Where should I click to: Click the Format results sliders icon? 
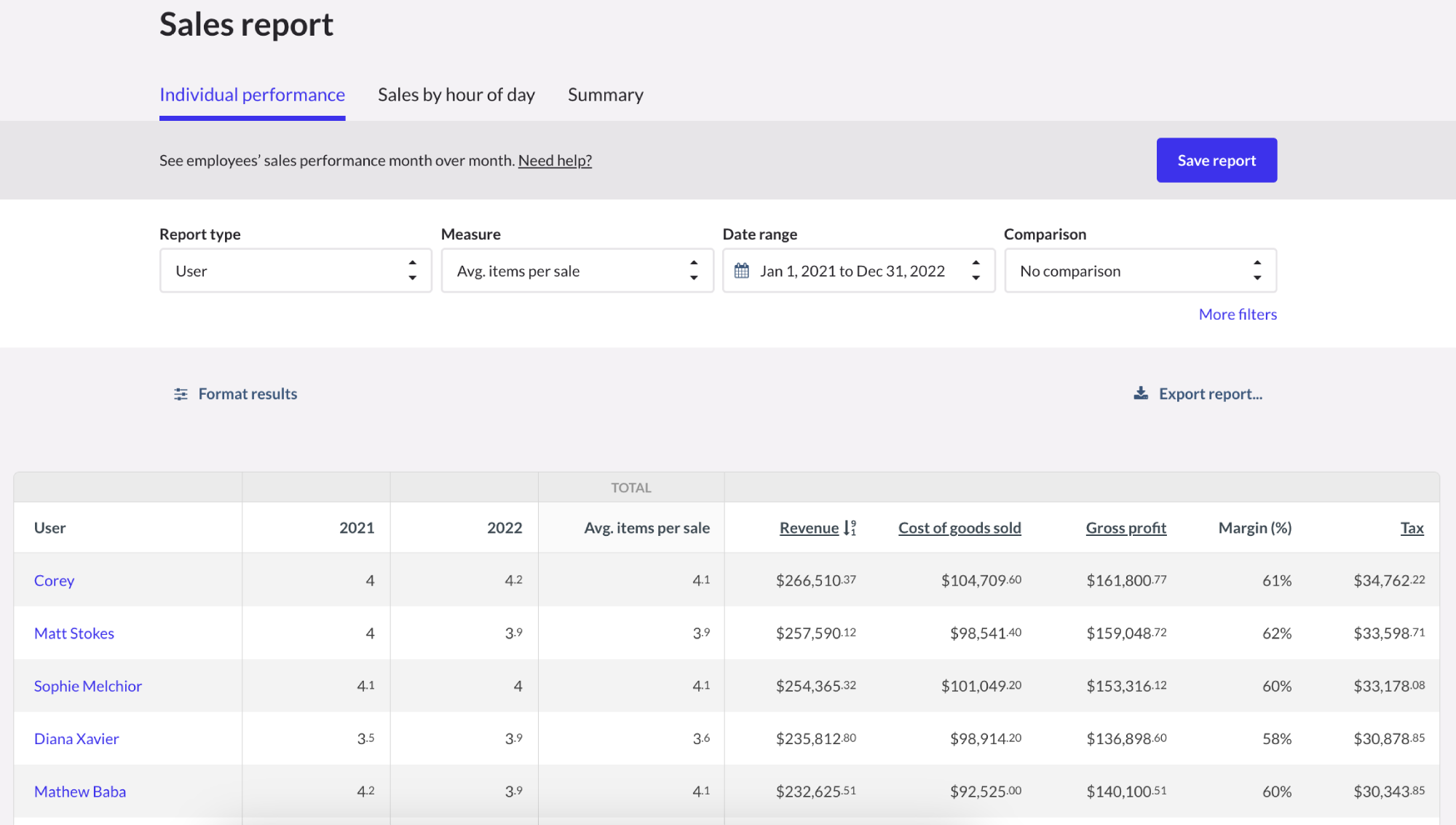point(181,394)
